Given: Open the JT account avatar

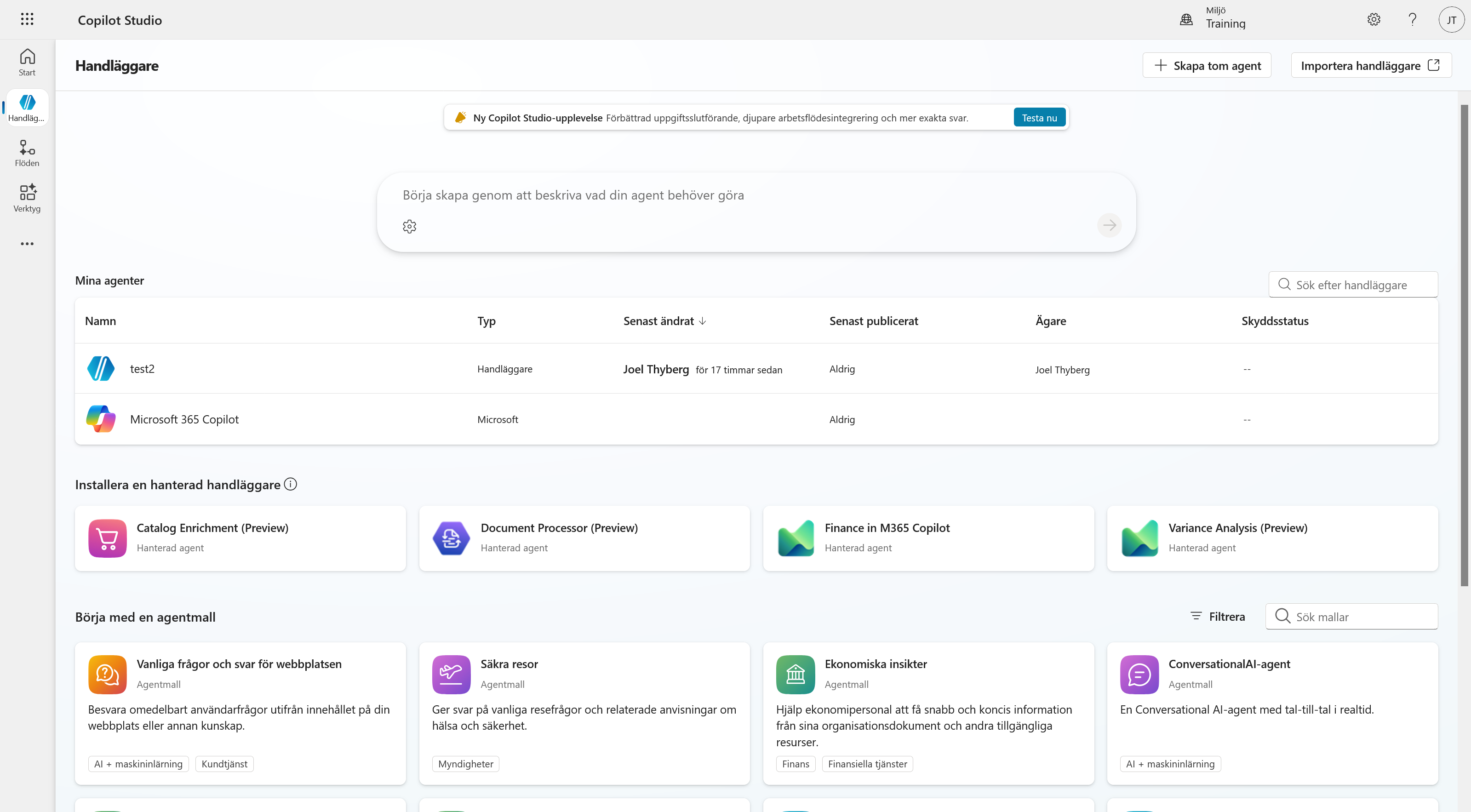Looking at the screenshot, I should coord(1451,19).
